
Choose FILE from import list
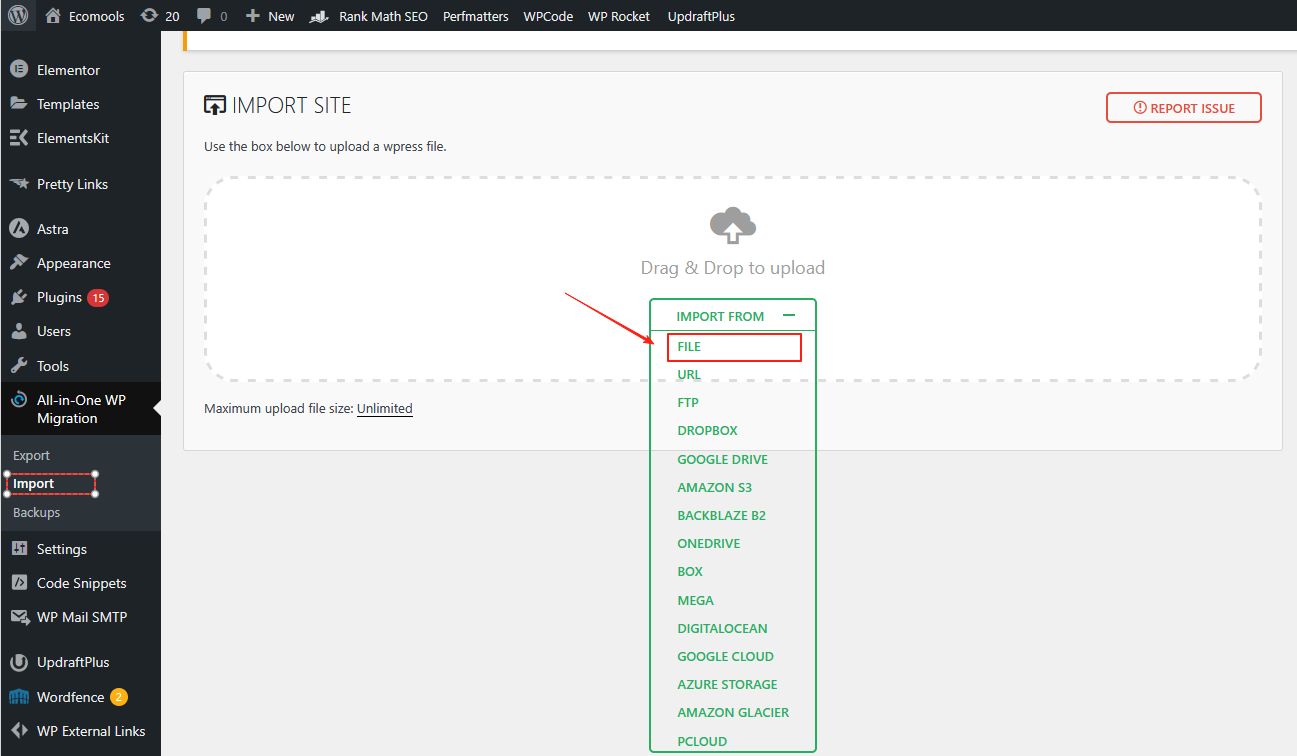[x=689, y=346]
